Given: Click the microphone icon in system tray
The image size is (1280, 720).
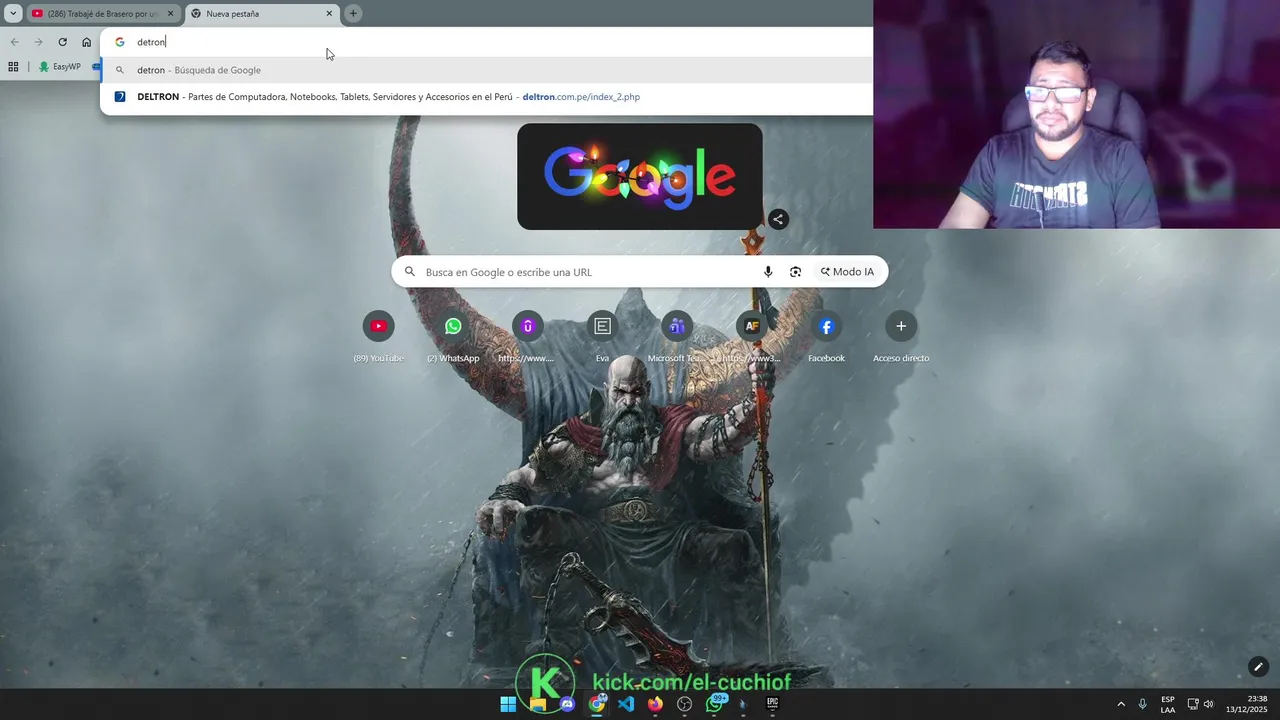Looking at the screenshot, I should pyautogui.click(x=1142, y=704).
